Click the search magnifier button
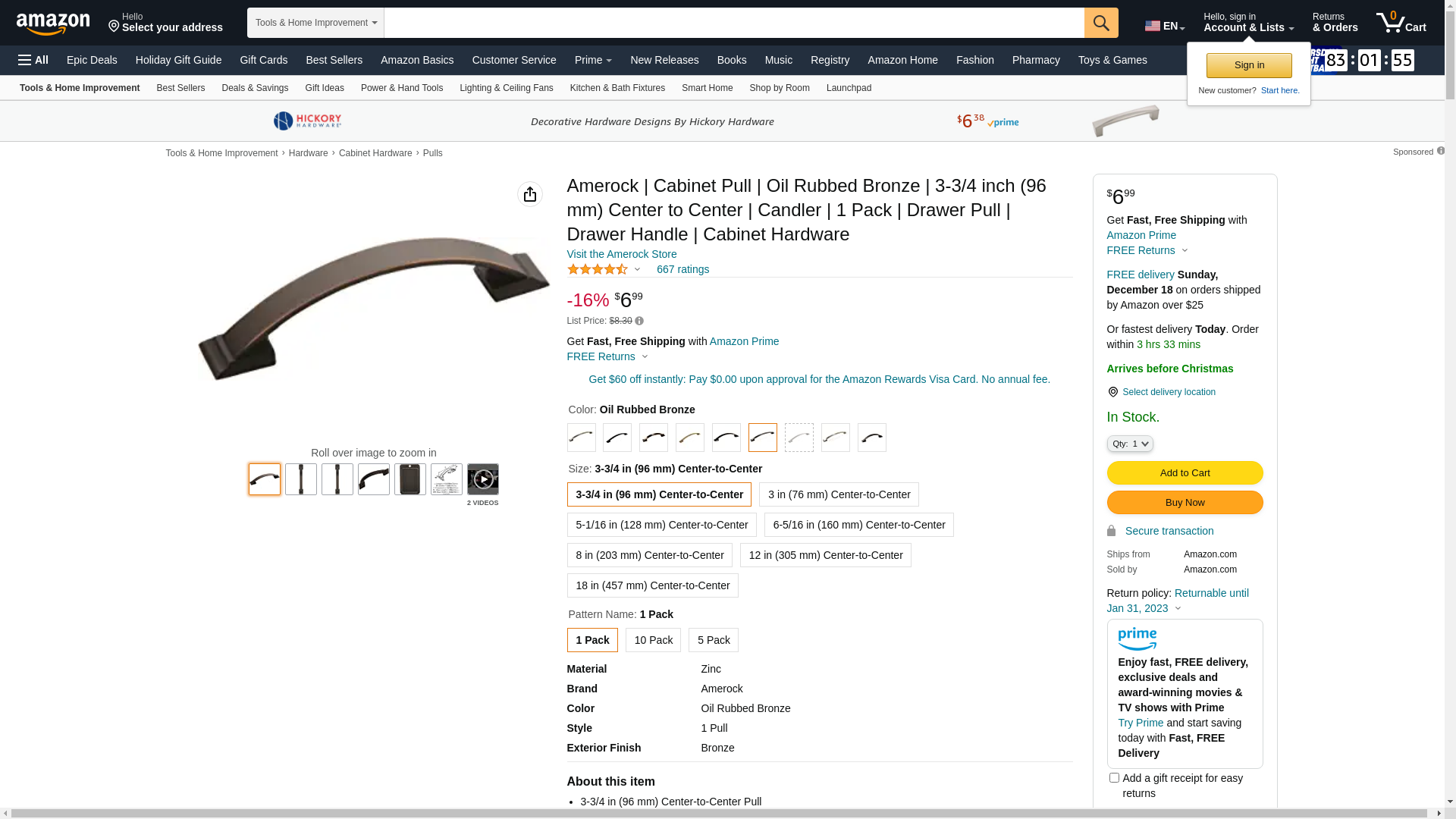The image size is (1456, 819). [1101, 23]
